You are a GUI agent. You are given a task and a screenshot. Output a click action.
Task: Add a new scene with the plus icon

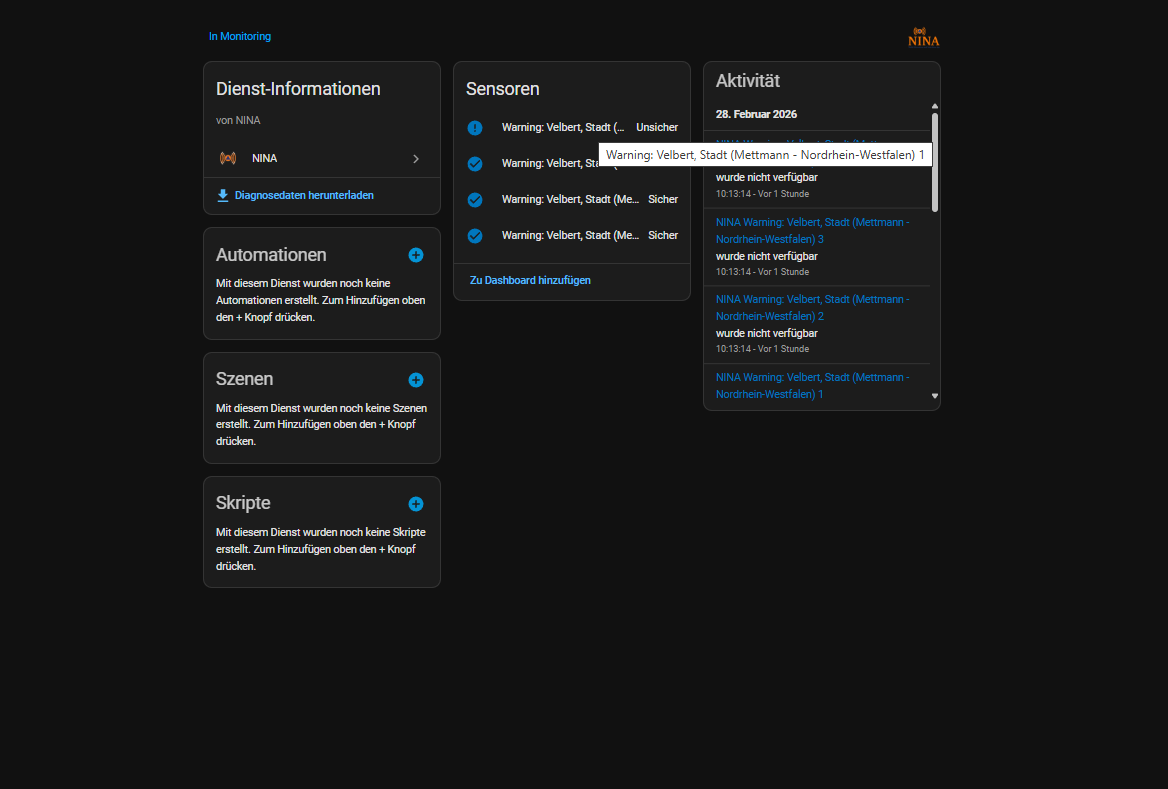416,380
